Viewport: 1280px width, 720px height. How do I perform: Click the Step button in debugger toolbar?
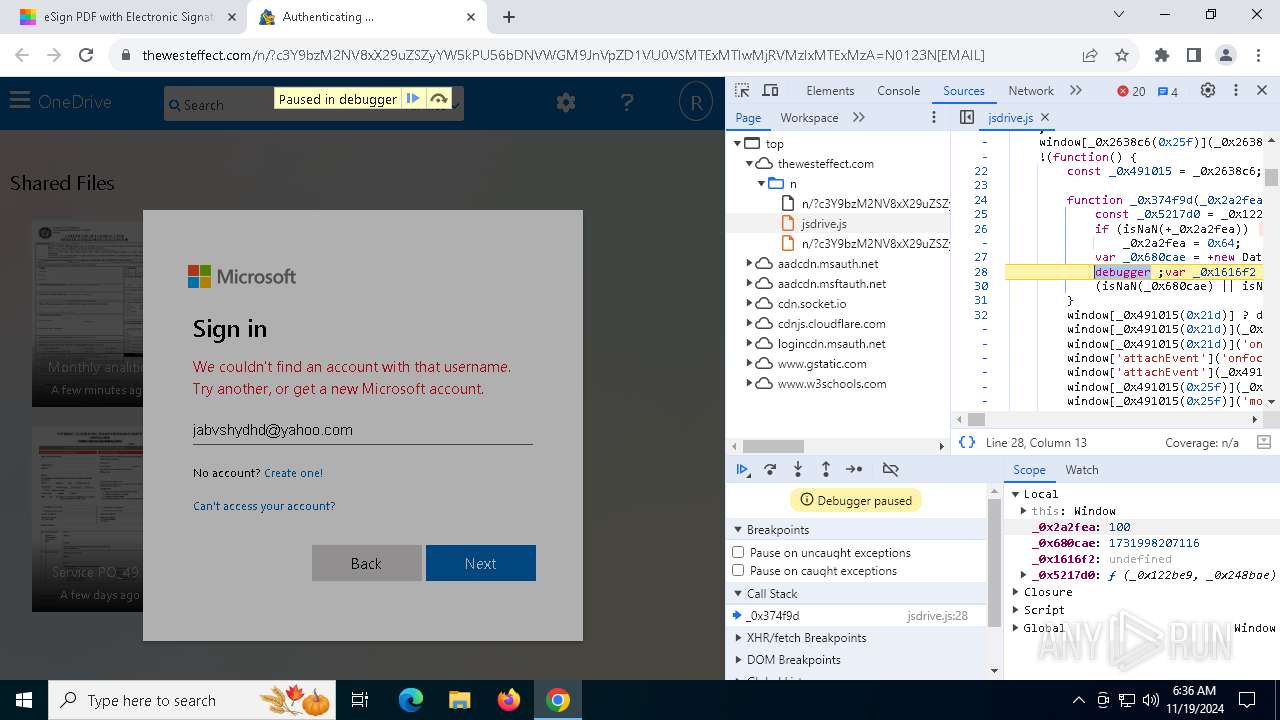[854, 469]
